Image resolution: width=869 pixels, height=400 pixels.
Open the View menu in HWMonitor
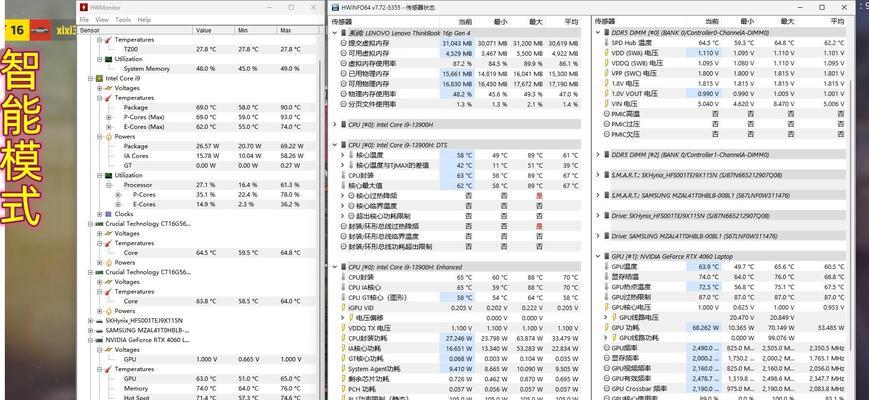(102, 19)
